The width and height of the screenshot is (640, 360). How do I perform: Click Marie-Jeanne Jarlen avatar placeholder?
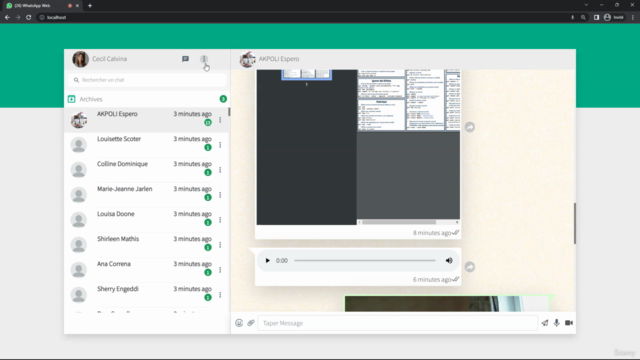[x=79, y=195]
